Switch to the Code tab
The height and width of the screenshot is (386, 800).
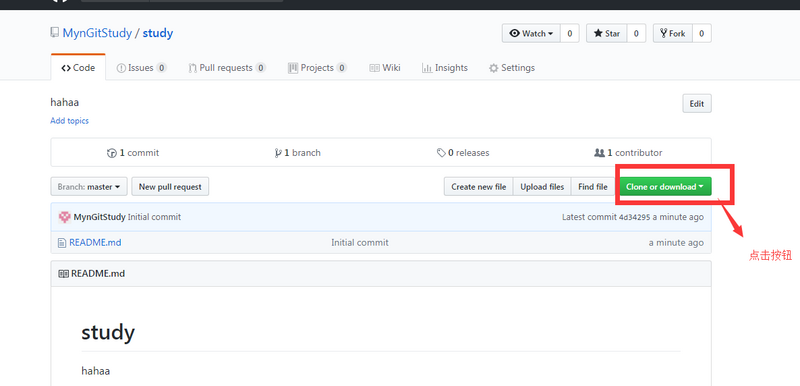click(78, 68)
